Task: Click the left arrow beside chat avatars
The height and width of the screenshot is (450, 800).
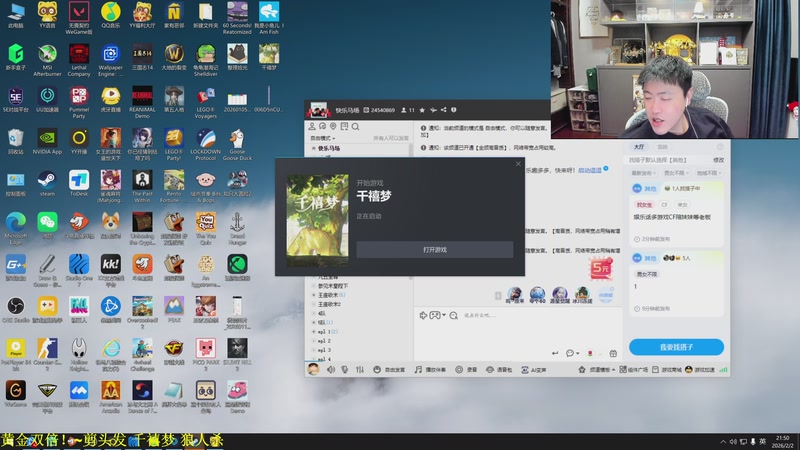Action: coord(498,296)
